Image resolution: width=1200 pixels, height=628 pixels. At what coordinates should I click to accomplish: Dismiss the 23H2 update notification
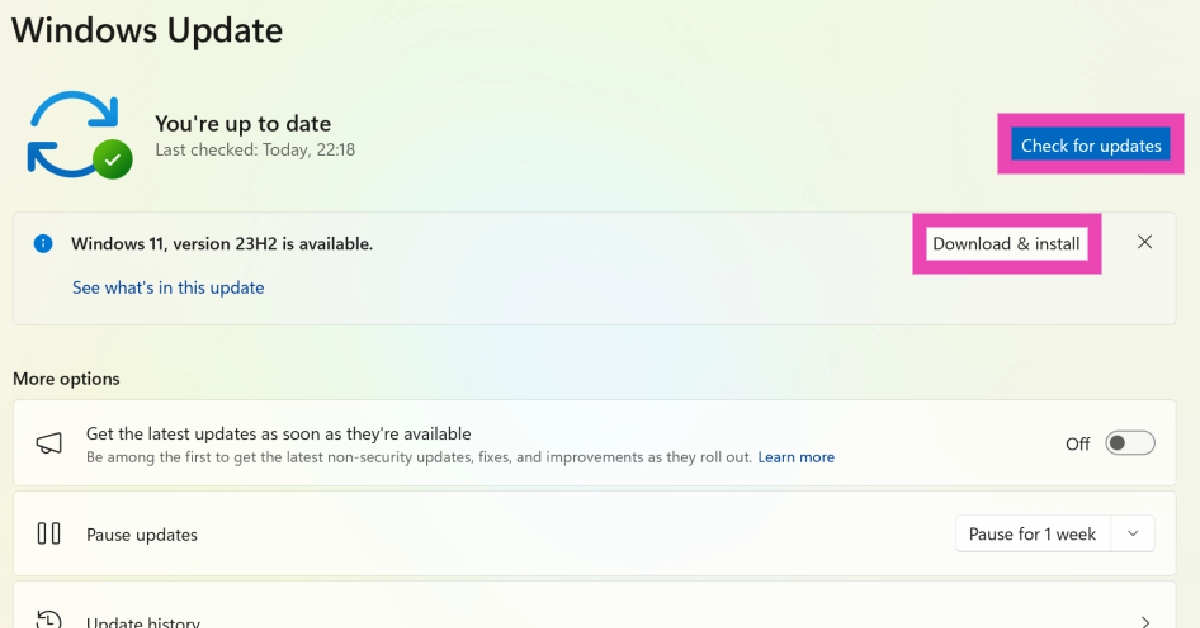coord(1145,242)
